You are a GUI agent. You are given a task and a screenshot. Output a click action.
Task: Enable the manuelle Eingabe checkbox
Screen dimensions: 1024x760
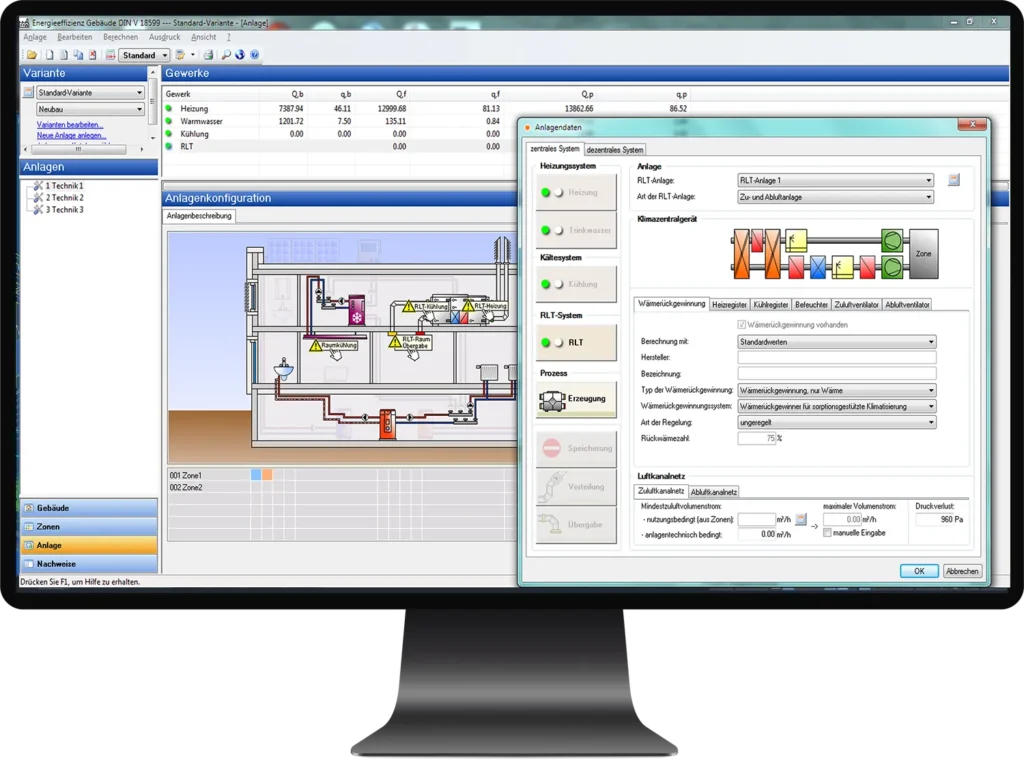tap(826, 533)
